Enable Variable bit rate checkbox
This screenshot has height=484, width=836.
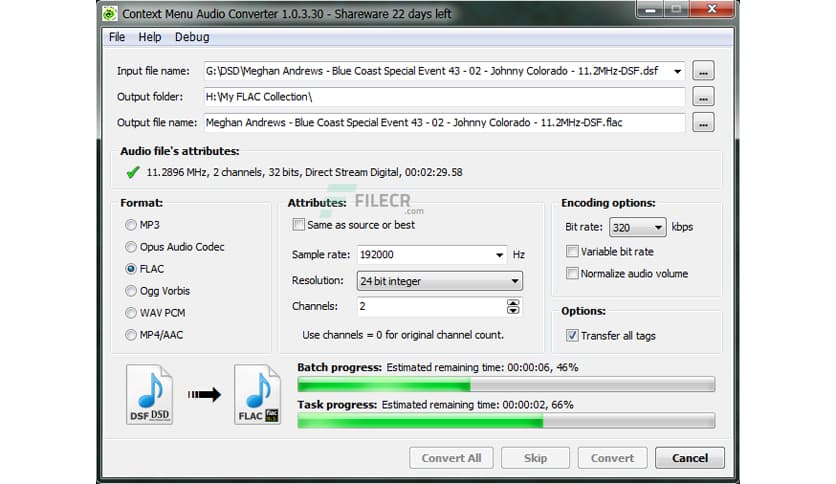click(572, 251)
